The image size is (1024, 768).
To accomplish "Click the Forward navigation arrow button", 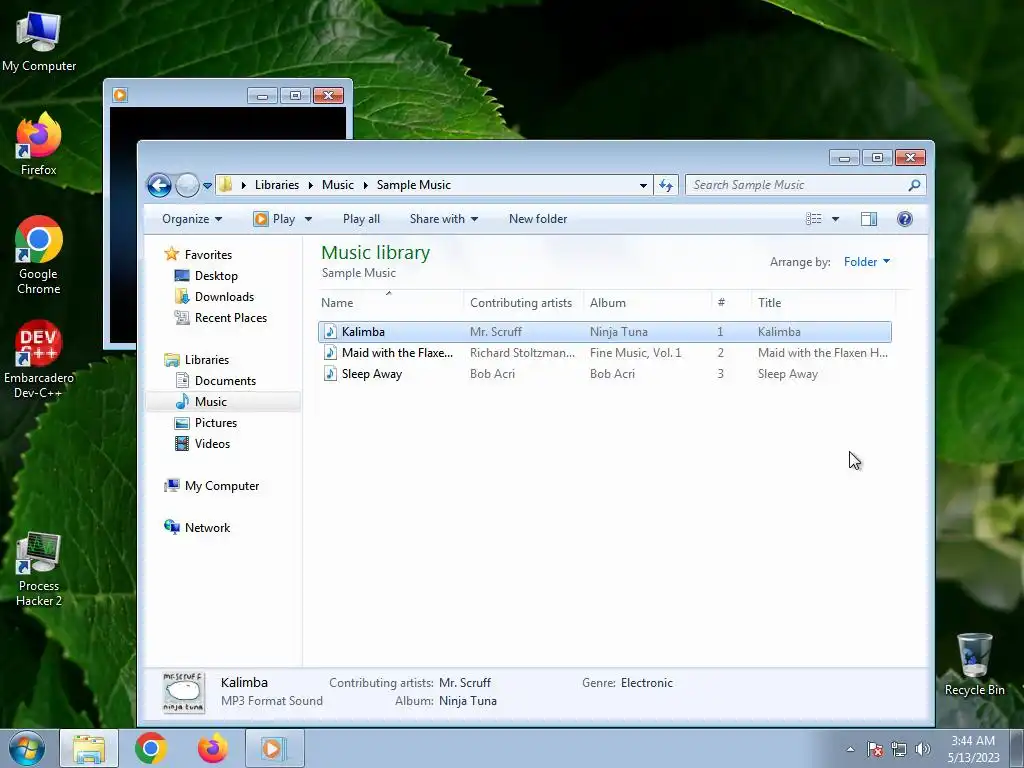I will 187,185.
